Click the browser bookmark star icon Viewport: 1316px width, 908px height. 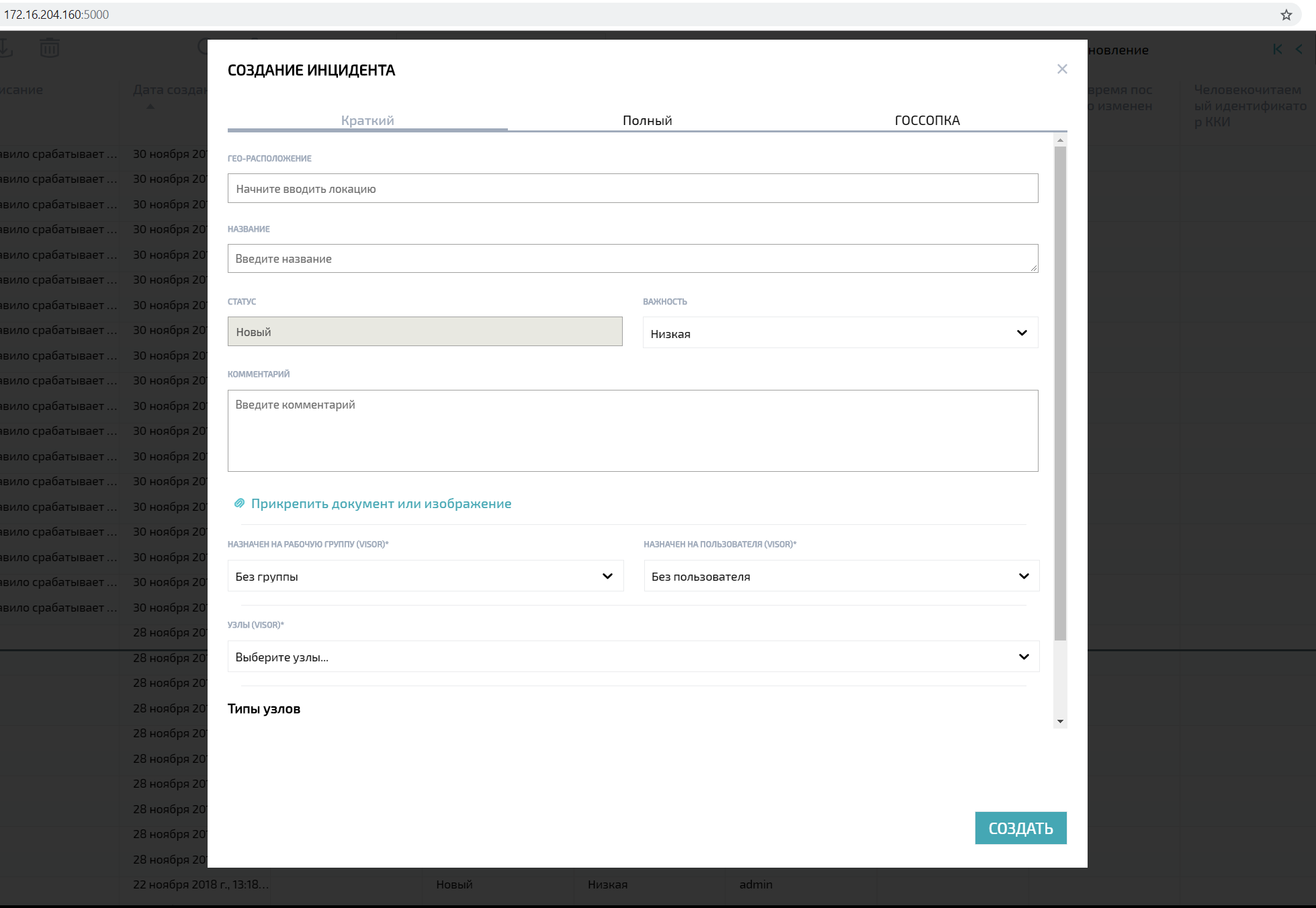1286,15
